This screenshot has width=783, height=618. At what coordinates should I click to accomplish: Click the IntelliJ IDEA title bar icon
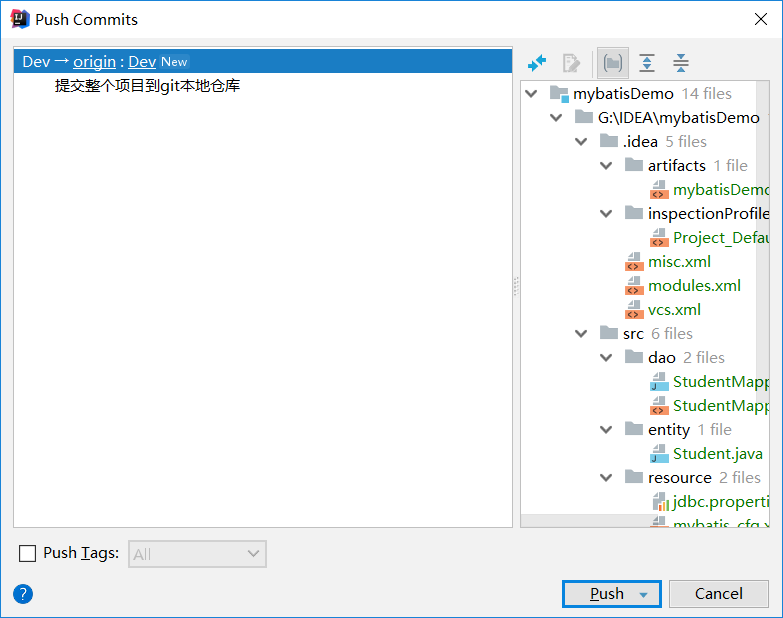pyautogui.click(x=20, y=19)
